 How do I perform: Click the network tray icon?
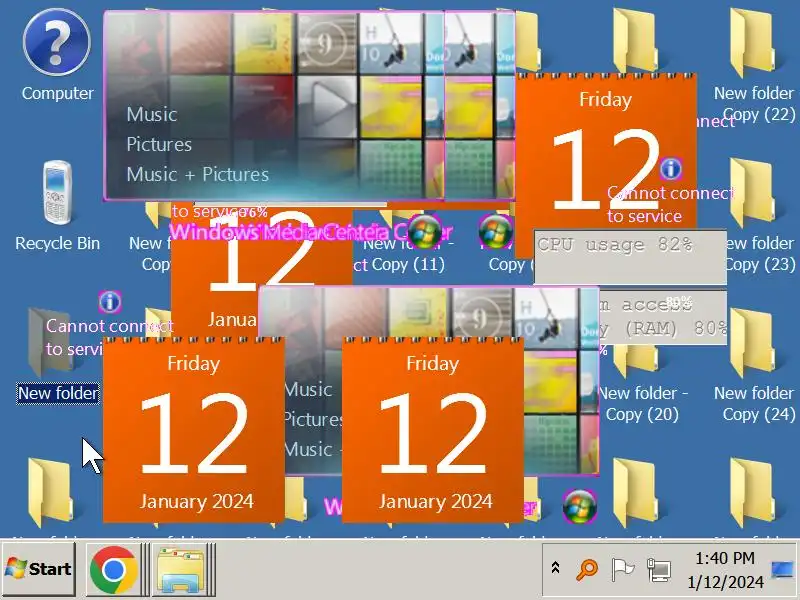tap(659, 570)
